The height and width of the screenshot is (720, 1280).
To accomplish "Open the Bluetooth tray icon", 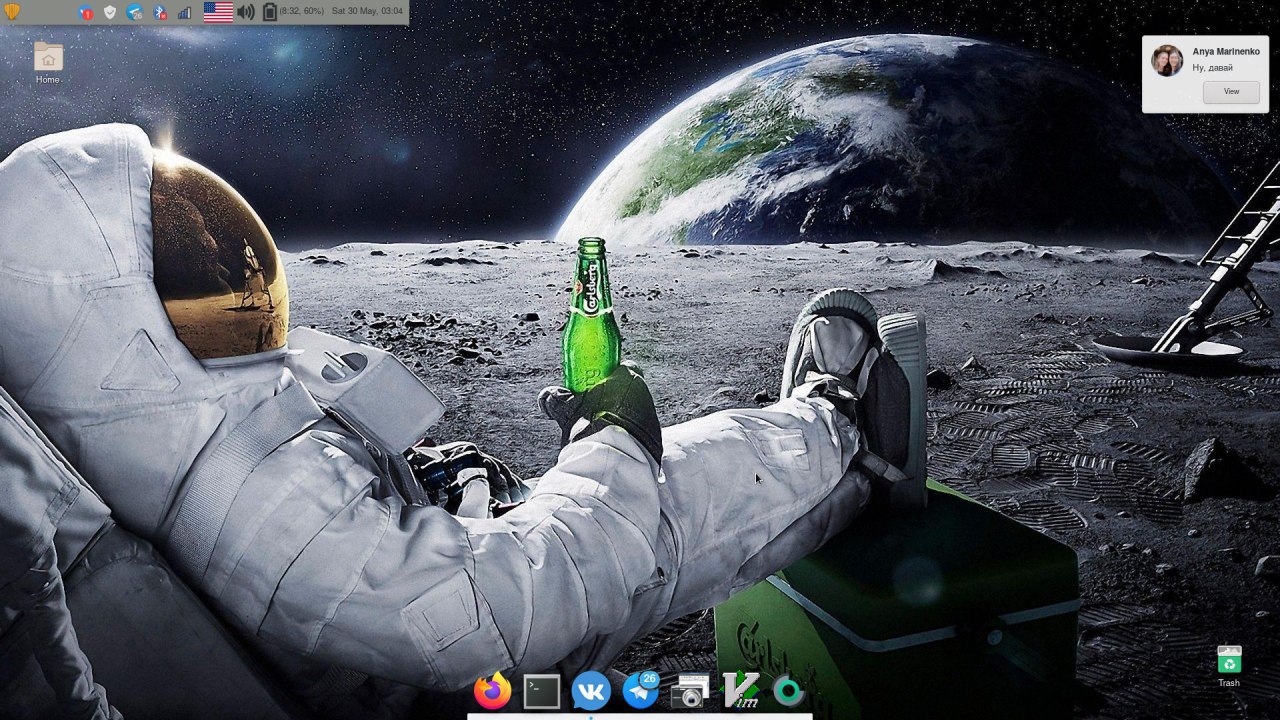I will coord(159,12).
